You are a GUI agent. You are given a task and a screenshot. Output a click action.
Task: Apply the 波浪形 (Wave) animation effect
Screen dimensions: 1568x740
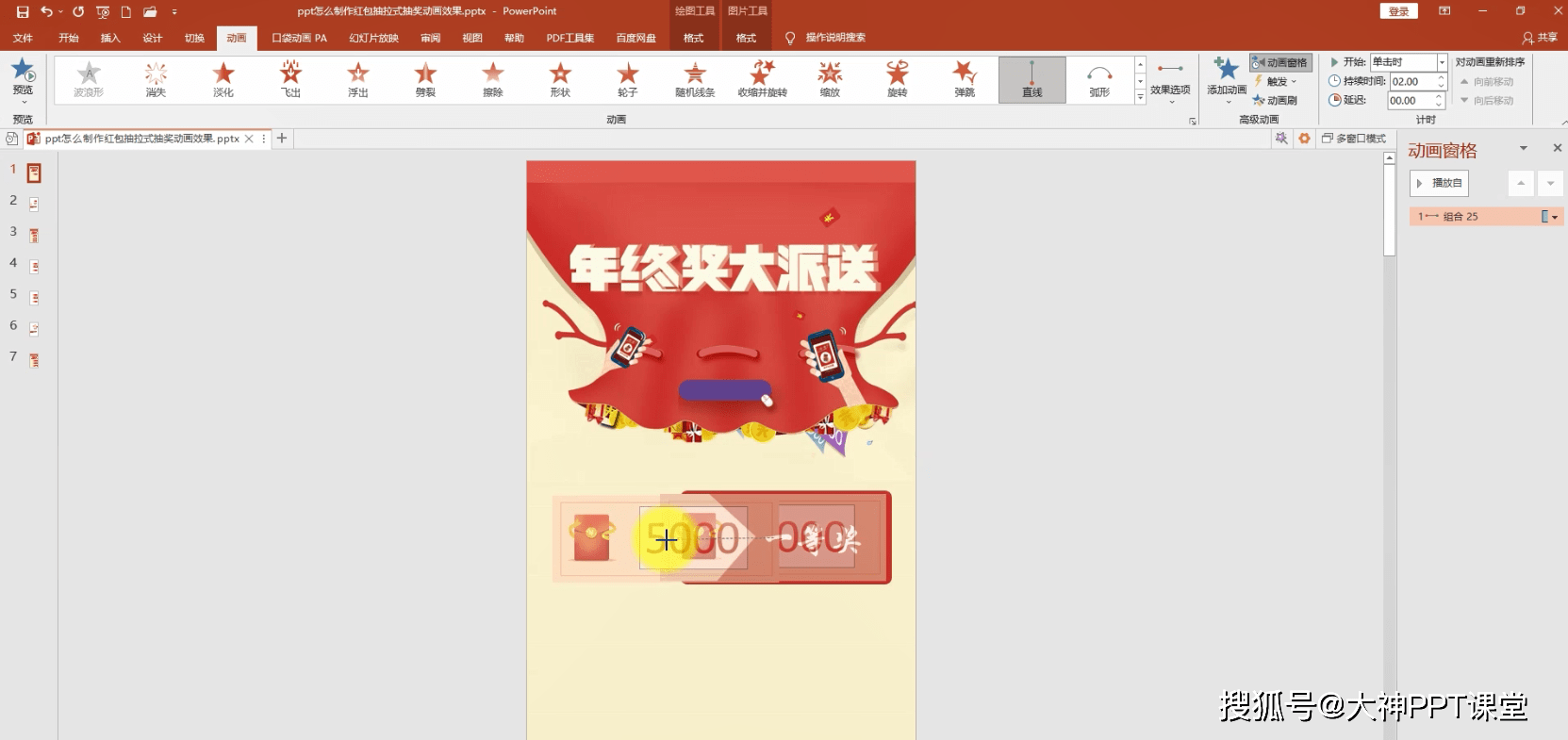click(89, 79)
